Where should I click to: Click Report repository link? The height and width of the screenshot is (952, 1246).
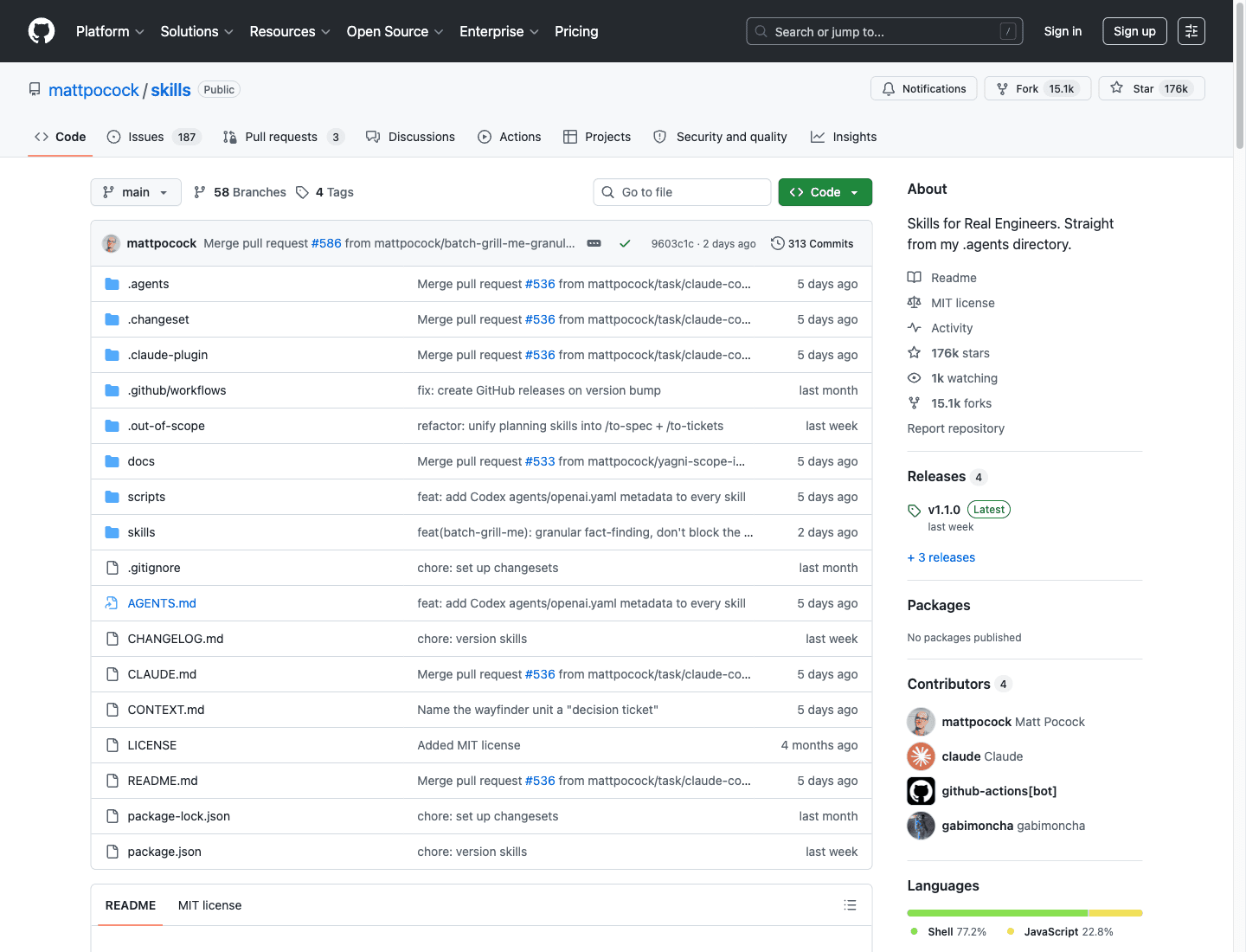(x=956, y=428)
